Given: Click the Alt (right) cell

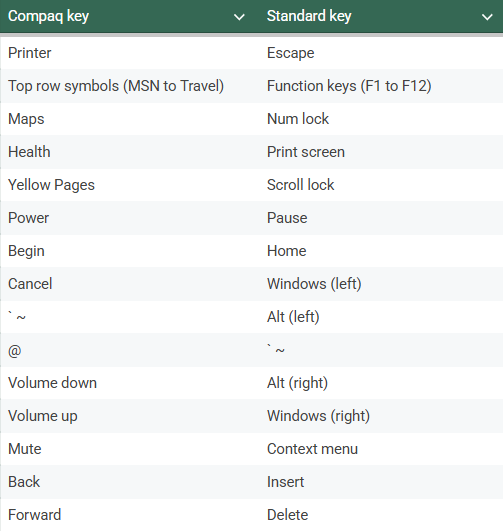Looking at the screenshot, I should pos(381,383).
